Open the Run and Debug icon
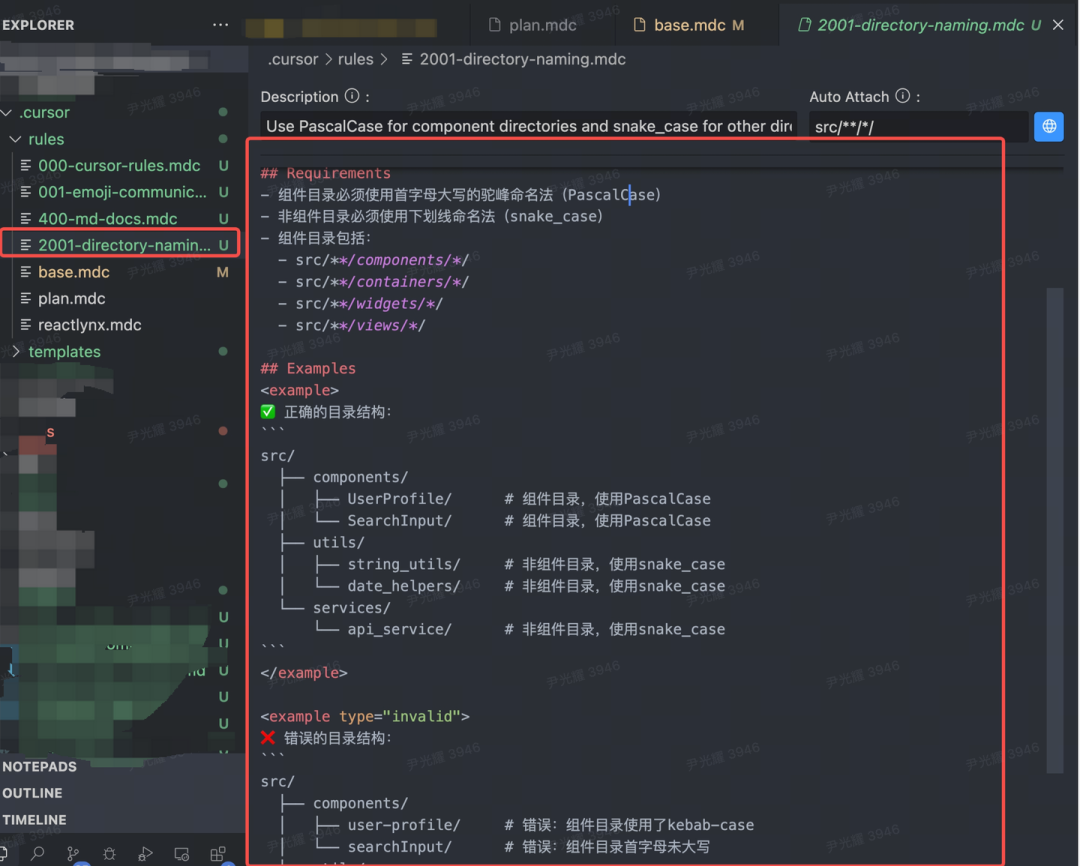This screenshot has width=1080, height=866. [145, 854]
